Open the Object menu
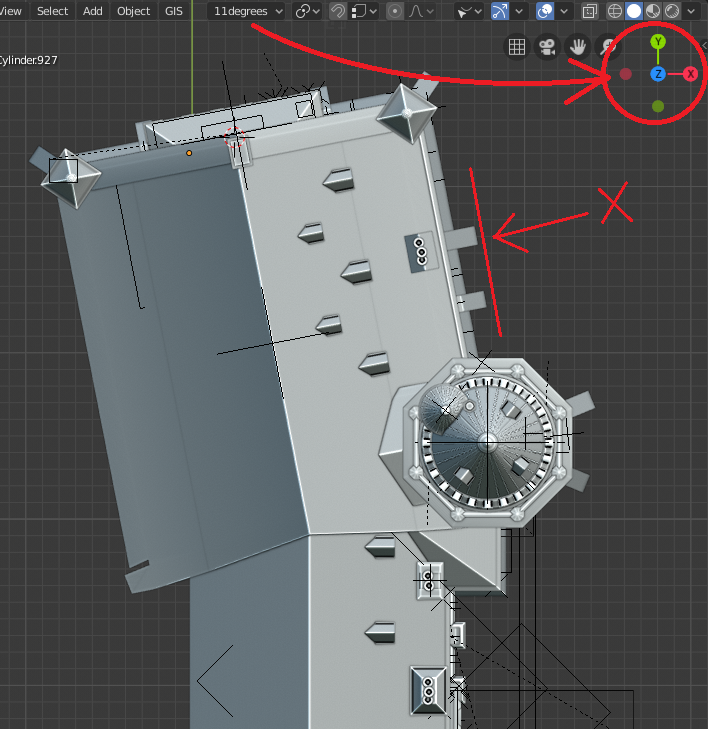The height and width of the screenshot is (729, 708). click(x=133, y=11)
